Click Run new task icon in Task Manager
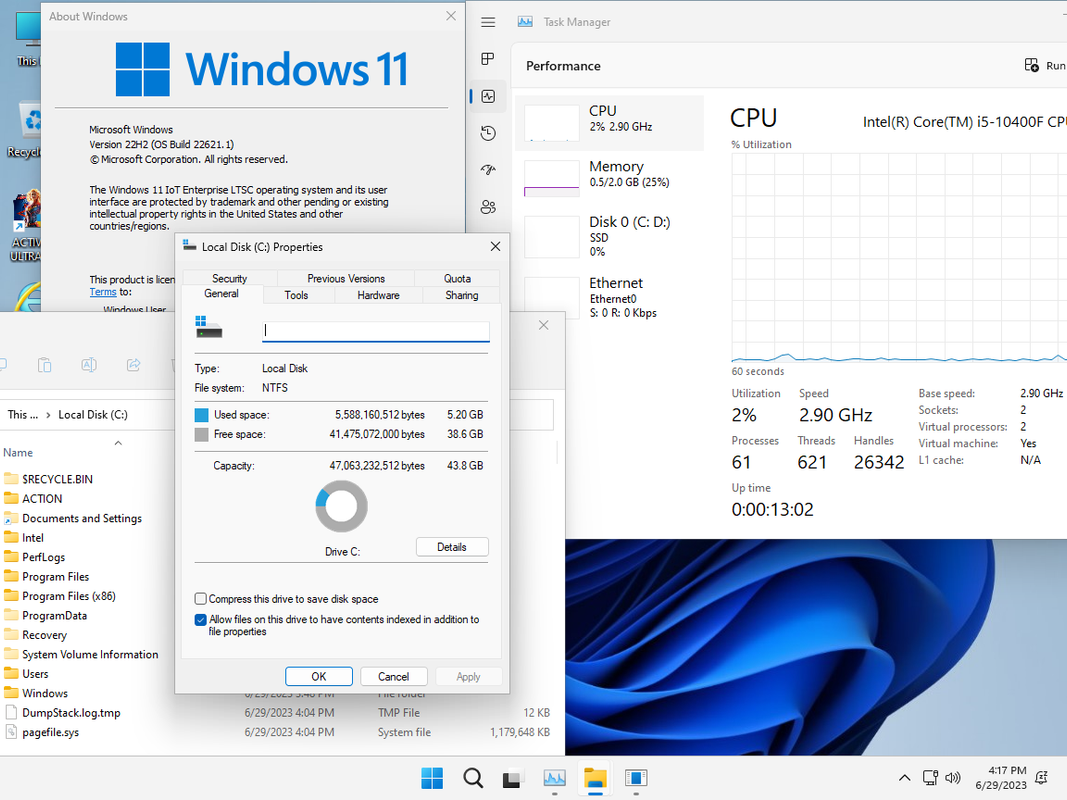Screen dimensions: 1067x800 (1032, 65)
